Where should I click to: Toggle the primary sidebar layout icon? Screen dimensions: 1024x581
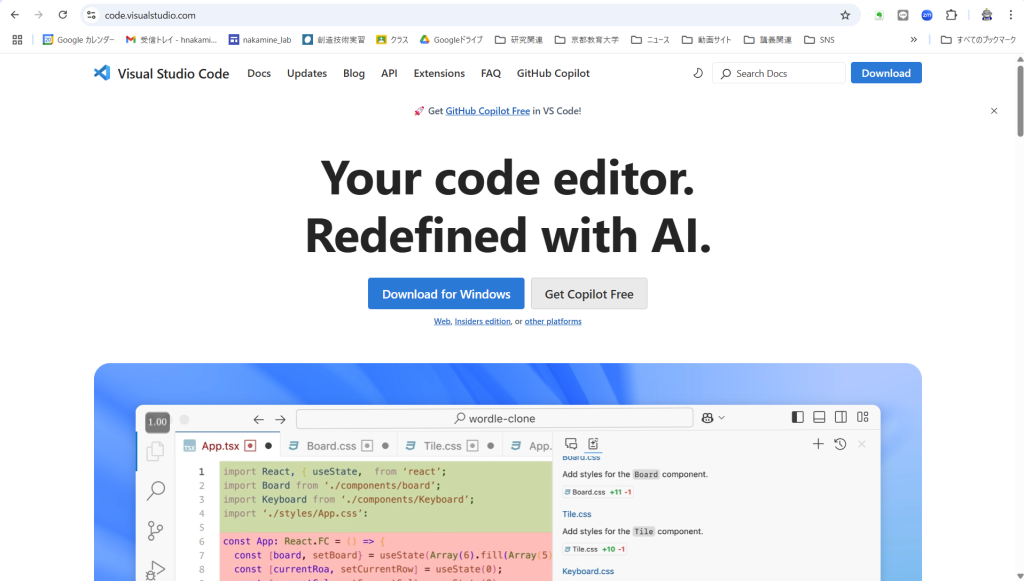pyautogui.click(x=797, y=417)
